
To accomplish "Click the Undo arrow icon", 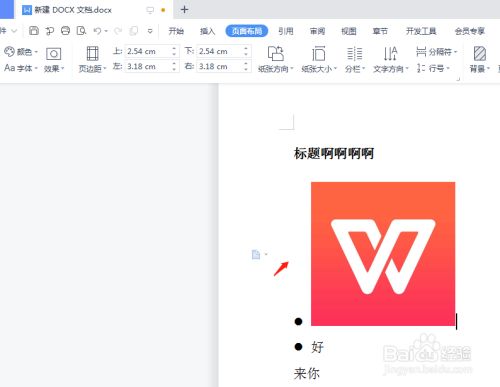I will coord(97,31).
